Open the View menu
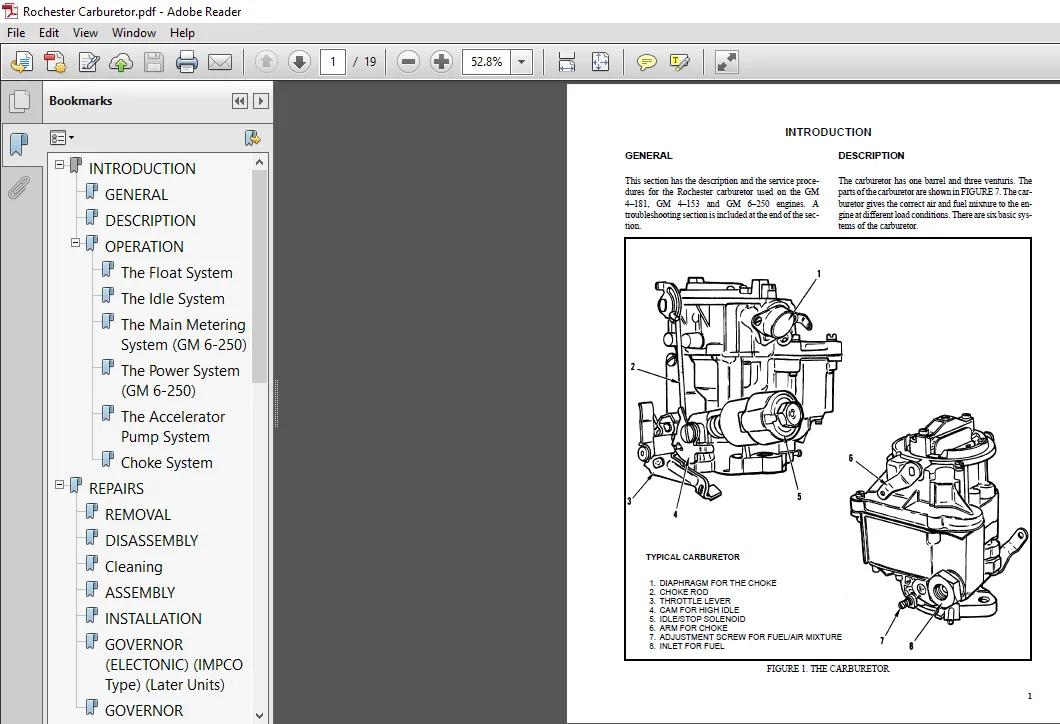 [x=85, y=32]
